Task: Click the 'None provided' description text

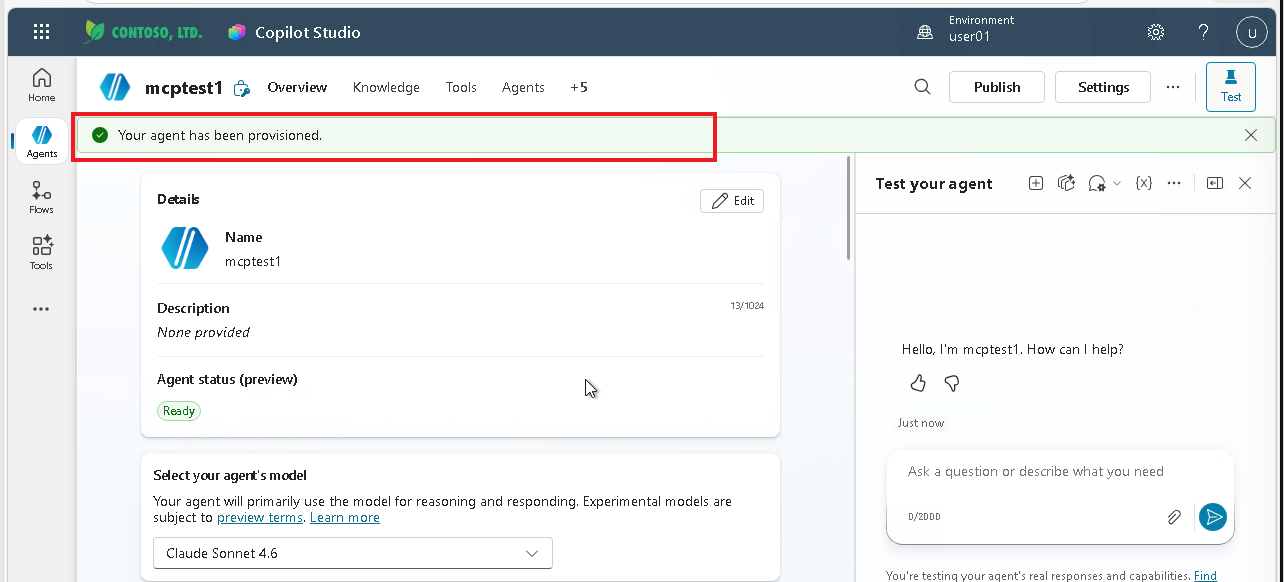Action: coord(203,332)
